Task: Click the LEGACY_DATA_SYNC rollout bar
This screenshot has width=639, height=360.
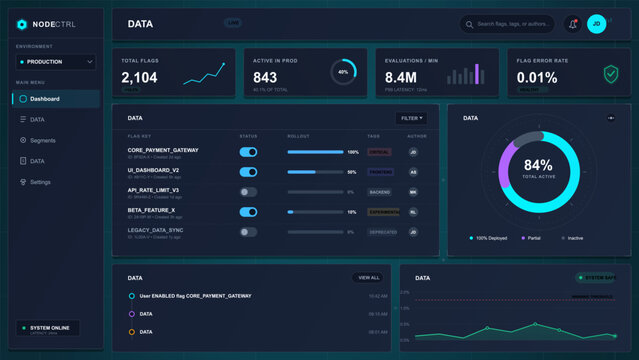Action: click(315, 232)
